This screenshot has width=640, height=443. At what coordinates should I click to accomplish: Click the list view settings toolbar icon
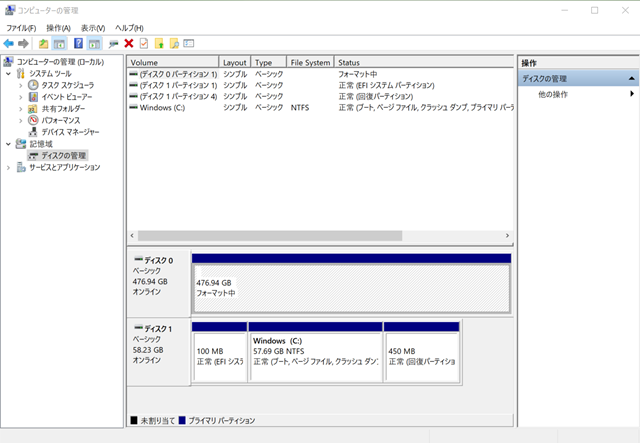[x=189, y=43]
